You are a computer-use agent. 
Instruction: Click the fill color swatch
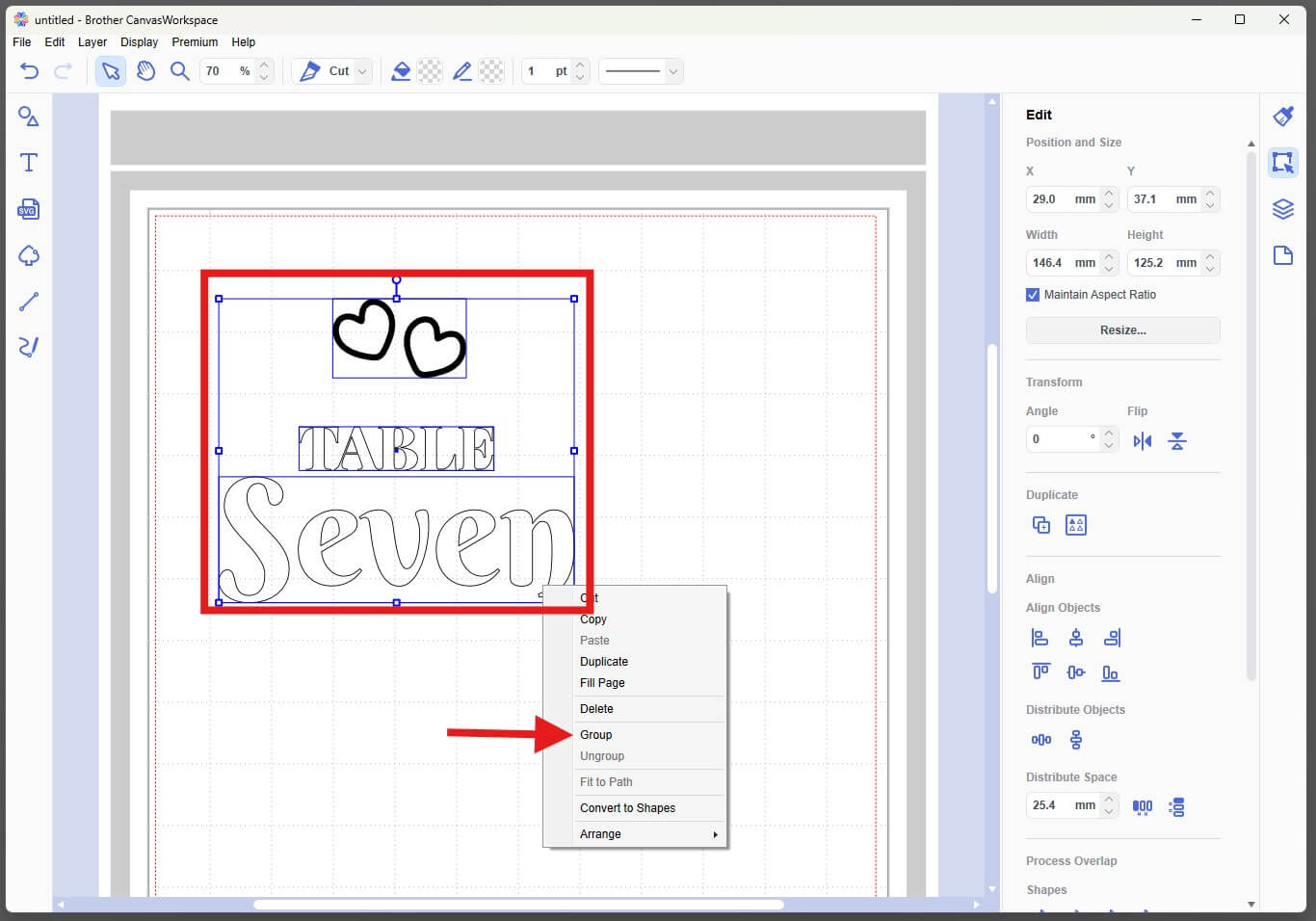pyautogui.click(x=430, y=71)
